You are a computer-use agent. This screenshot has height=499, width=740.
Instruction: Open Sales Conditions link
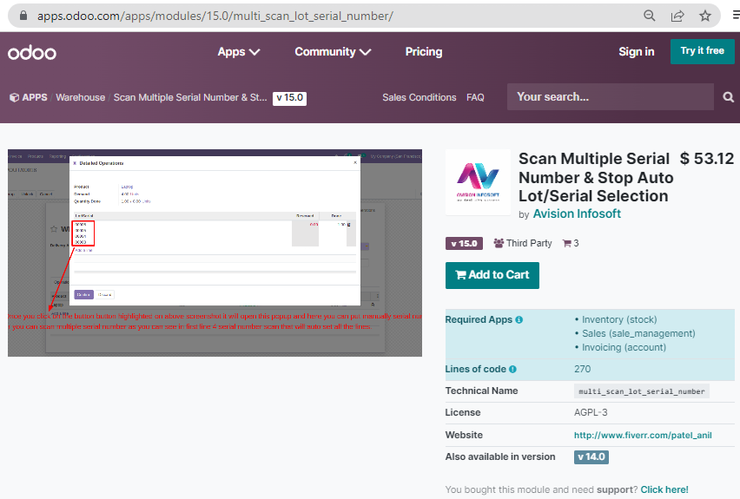click(419, 98)
